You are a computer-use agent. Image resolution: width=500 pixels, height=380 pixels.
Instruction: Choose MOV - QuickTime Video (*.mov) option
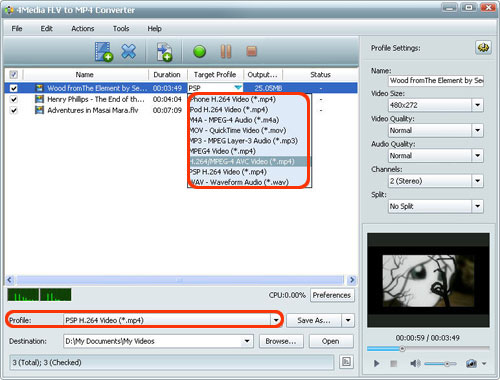[248, 130]
